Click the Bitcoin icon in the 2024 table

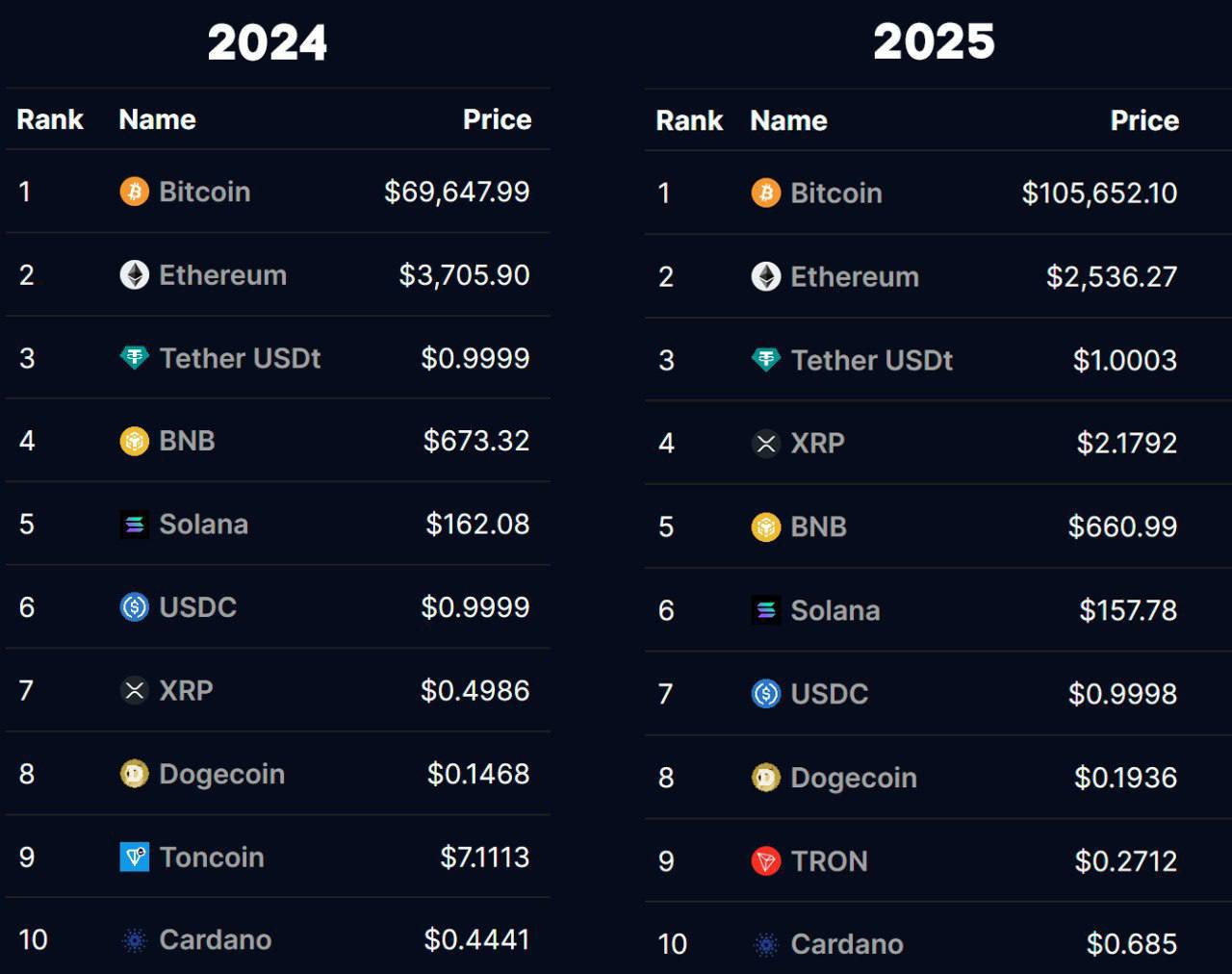point(135,192)
